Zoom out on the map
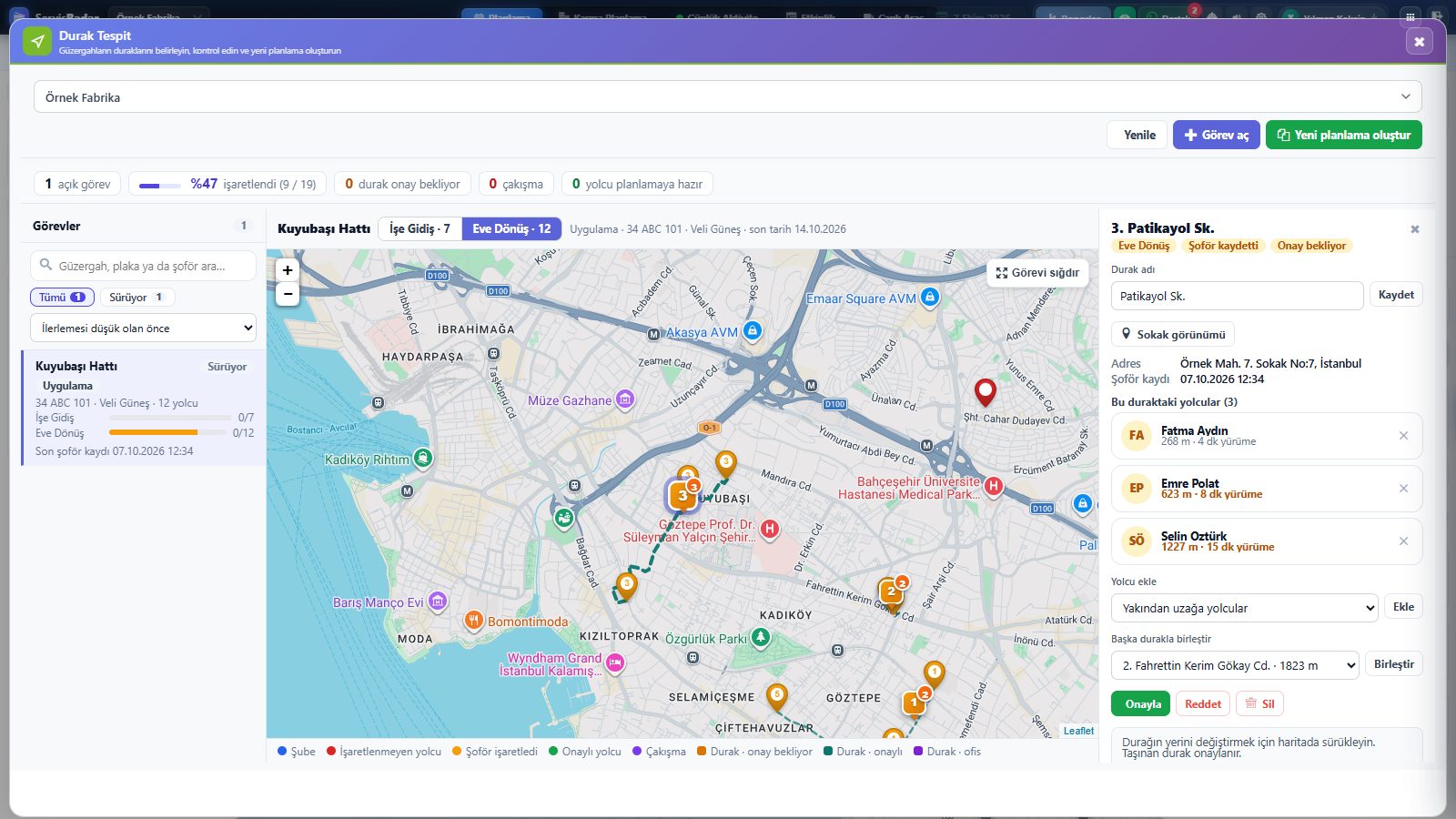Image resolution: width=1456 pixels, height=819 pixels. tap(288, 293)
